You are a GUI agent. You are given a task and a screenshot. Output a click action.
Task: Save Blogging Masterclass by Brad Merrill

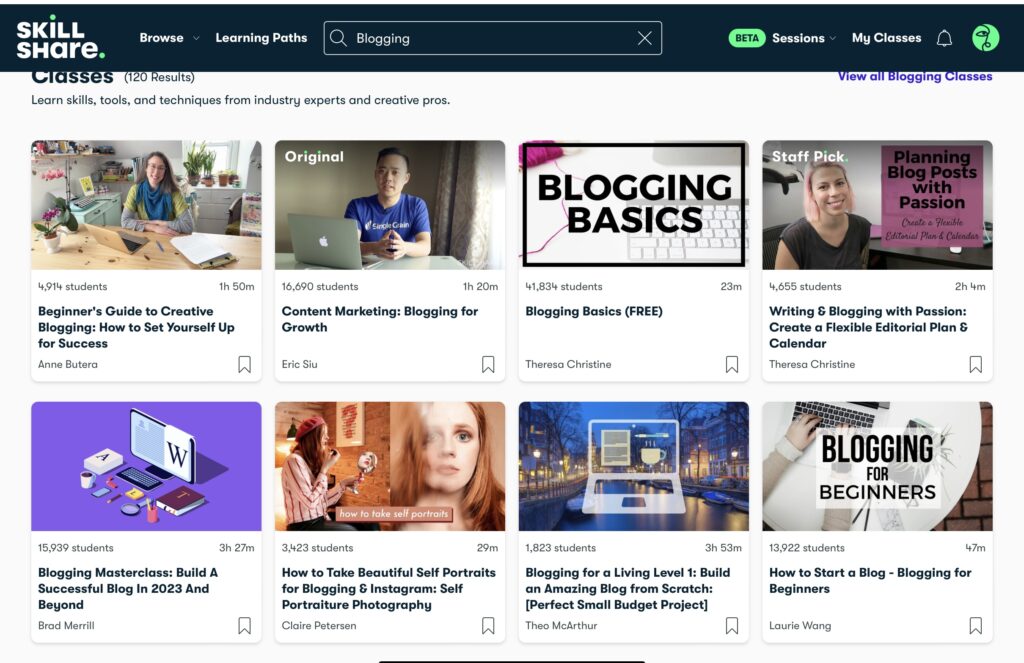click(244, 626)
